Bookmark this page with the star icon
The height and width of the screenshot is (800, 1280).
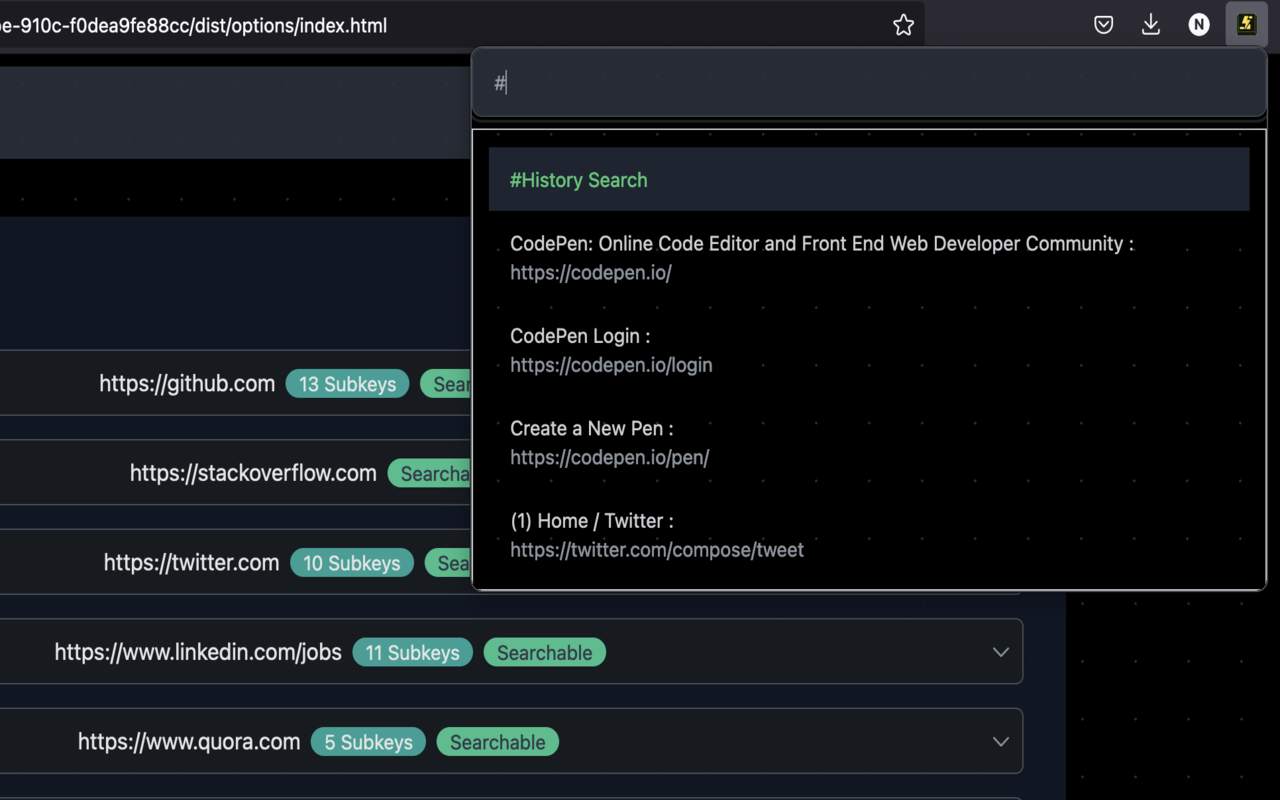pyautogui.click(x=903, y=25)
